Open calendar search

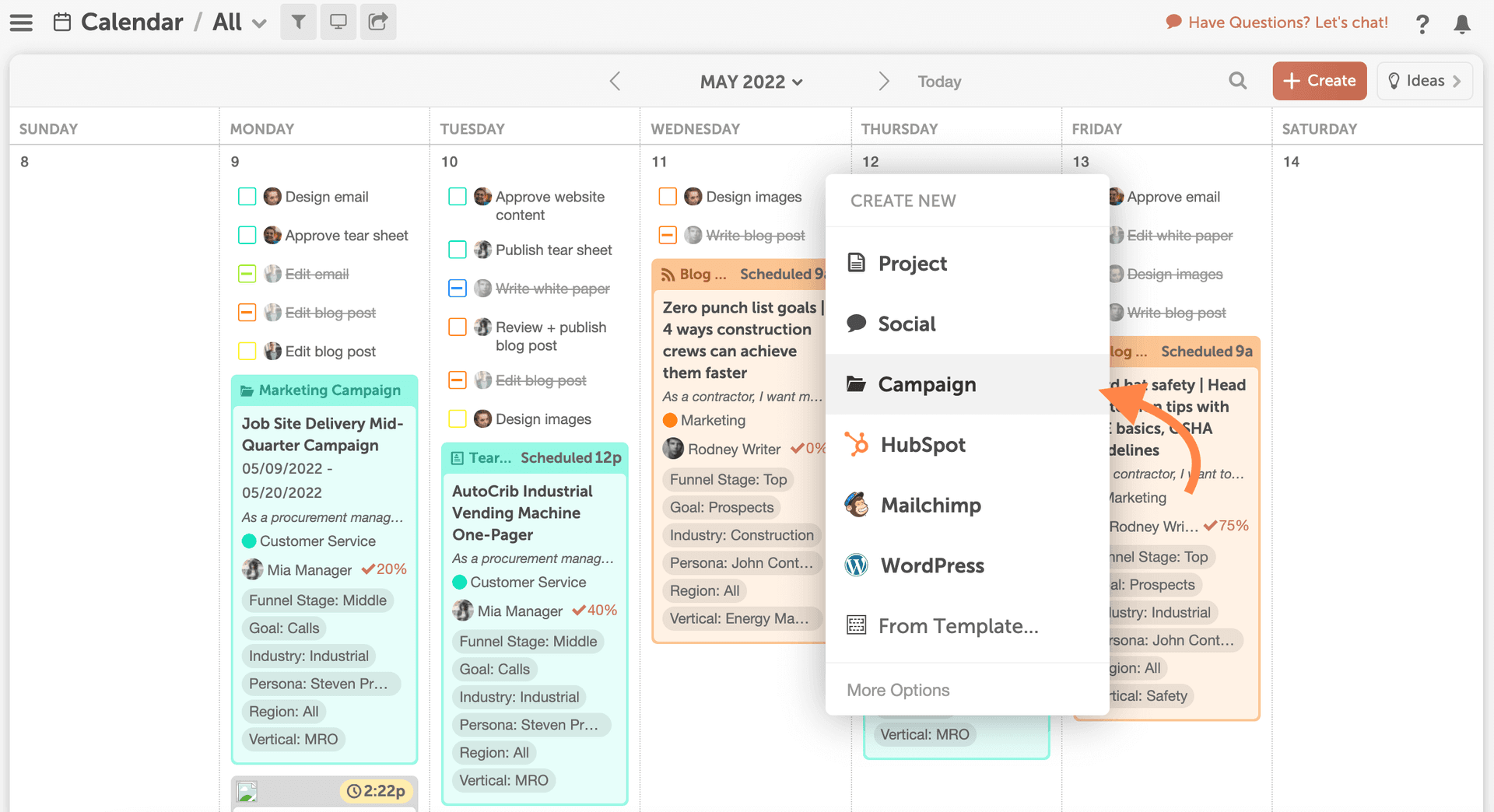tap(1237, 81)
